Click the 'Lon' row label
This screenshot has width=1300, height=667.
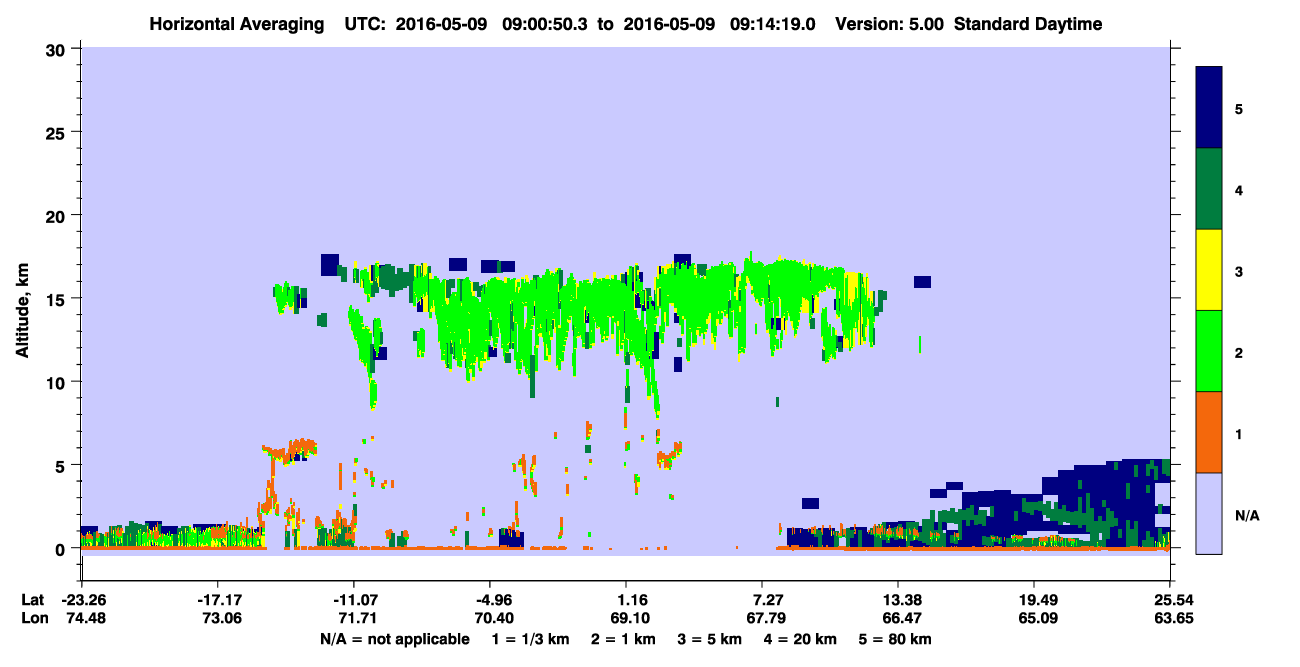pos(33,618)
